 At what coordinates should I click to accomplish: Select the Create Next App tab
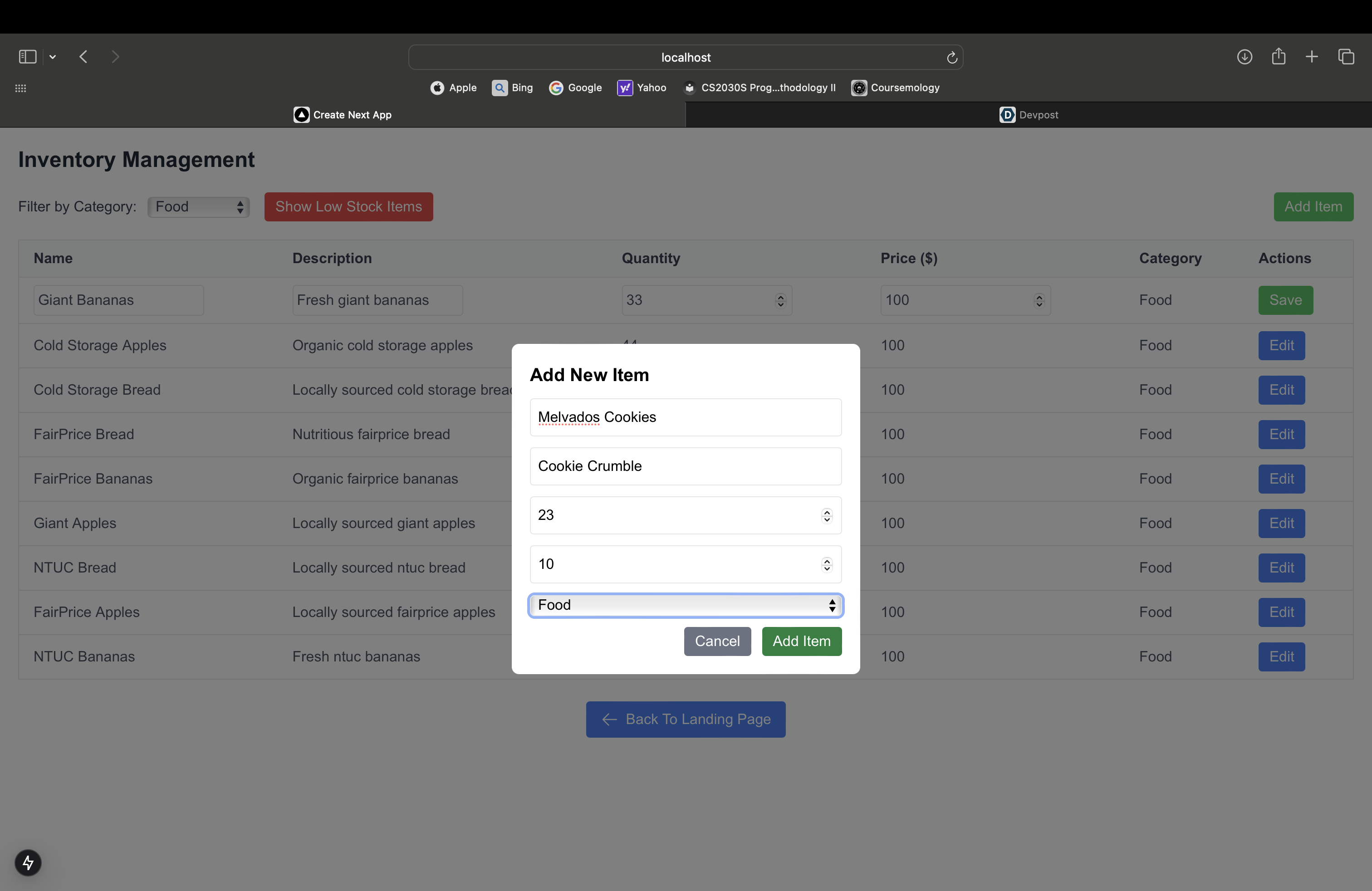(x=343, y=115)
